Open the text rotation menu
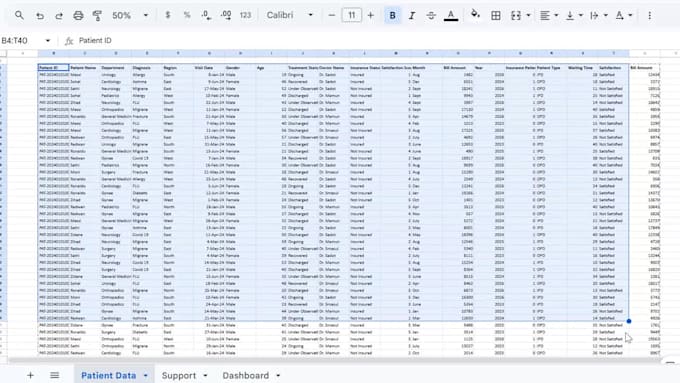Screen dimensions: 680x383 [x=620, y=16]
